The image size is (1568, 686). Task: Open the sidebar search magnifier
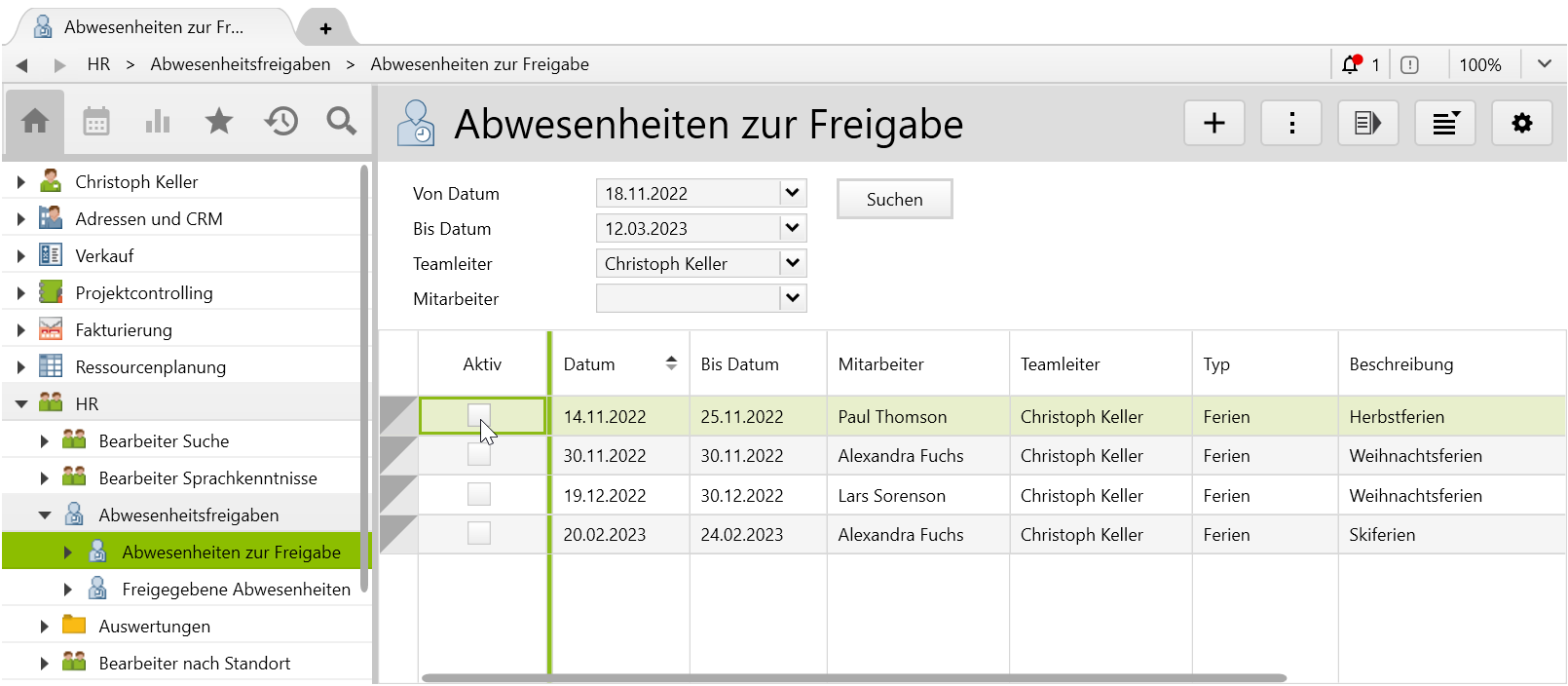click(341, 122)
